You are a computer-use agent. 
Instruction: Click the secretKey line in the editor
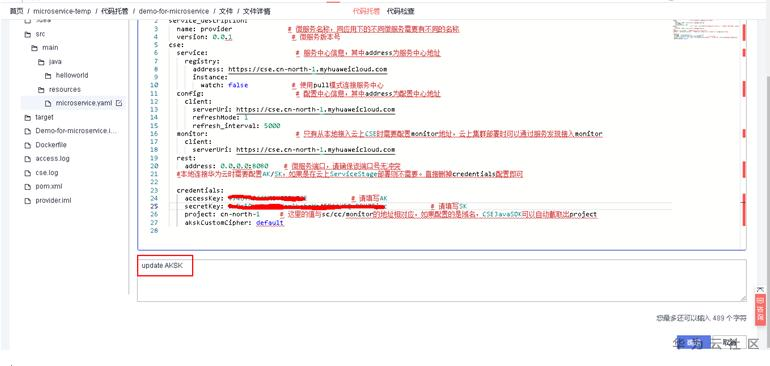pyautogui.click(x=326, y=206)
